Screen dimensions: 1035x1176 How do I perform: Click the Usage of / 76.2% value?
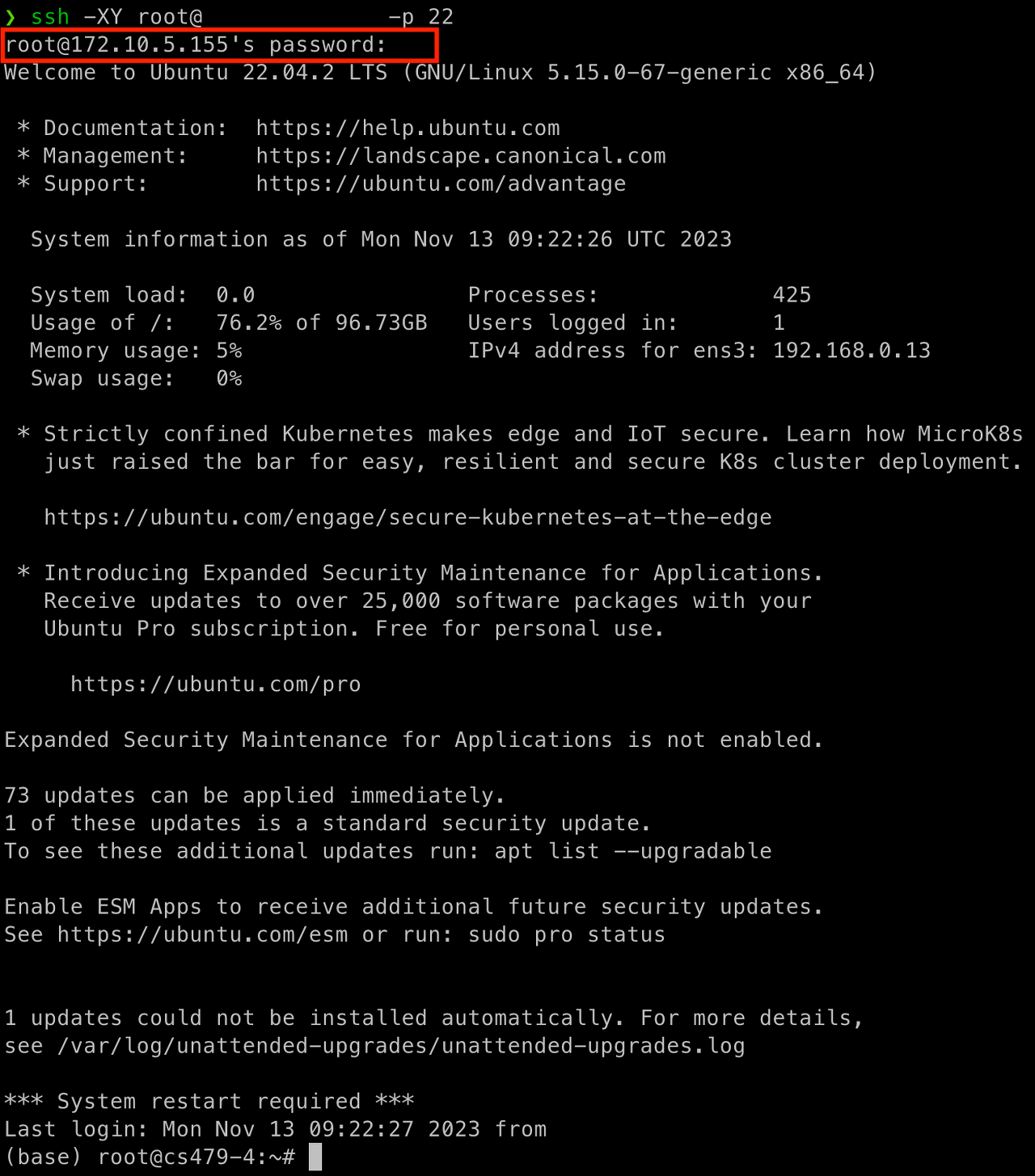(249, 323)
